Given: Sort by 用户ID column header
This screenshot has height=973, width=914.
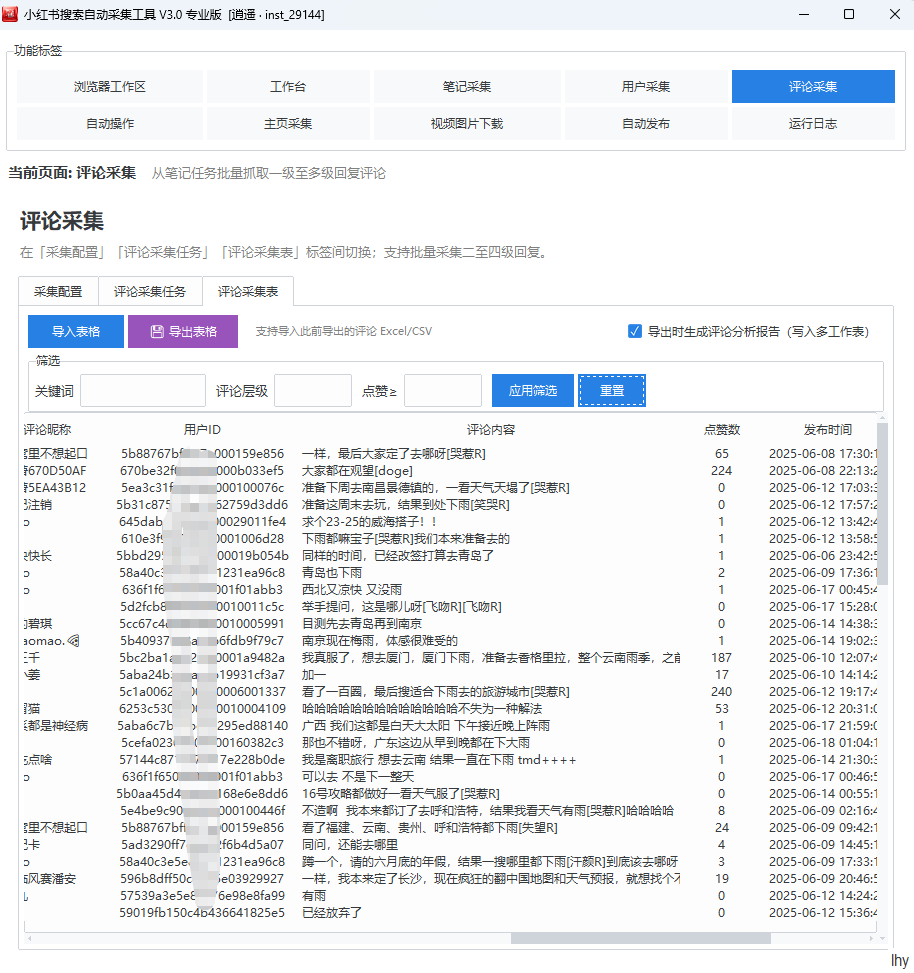Looking at the screenshot, I should point(202,429).
